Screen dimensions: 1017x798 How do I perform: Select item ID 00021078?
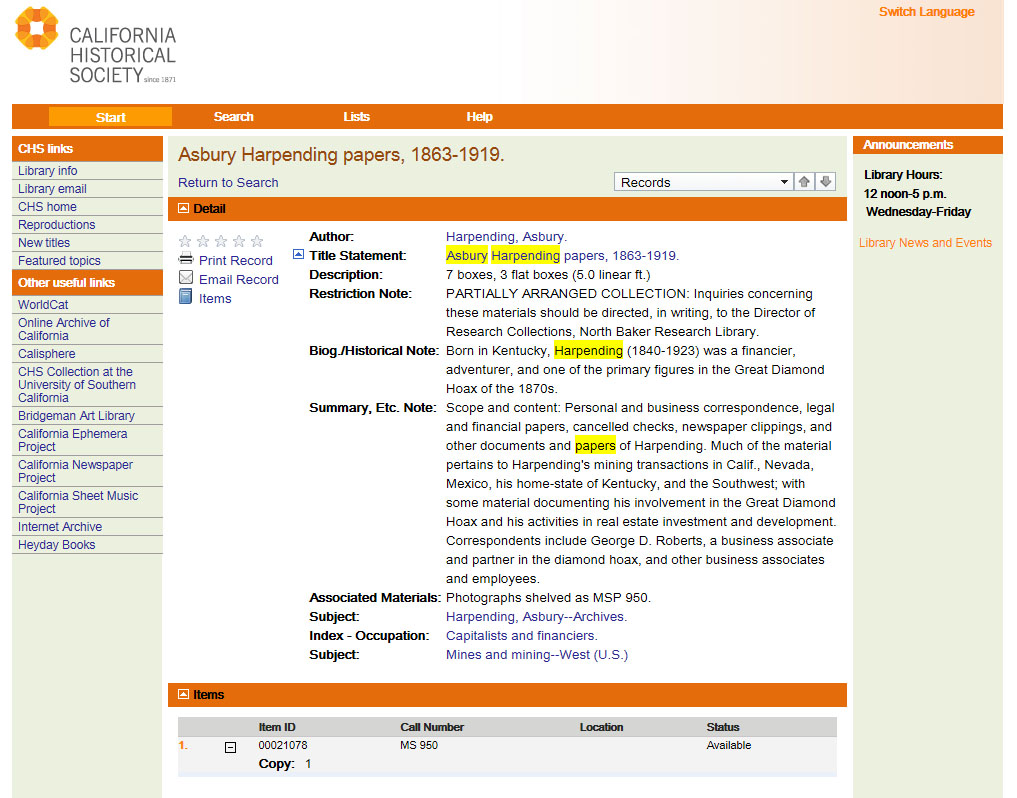[283, 745]
